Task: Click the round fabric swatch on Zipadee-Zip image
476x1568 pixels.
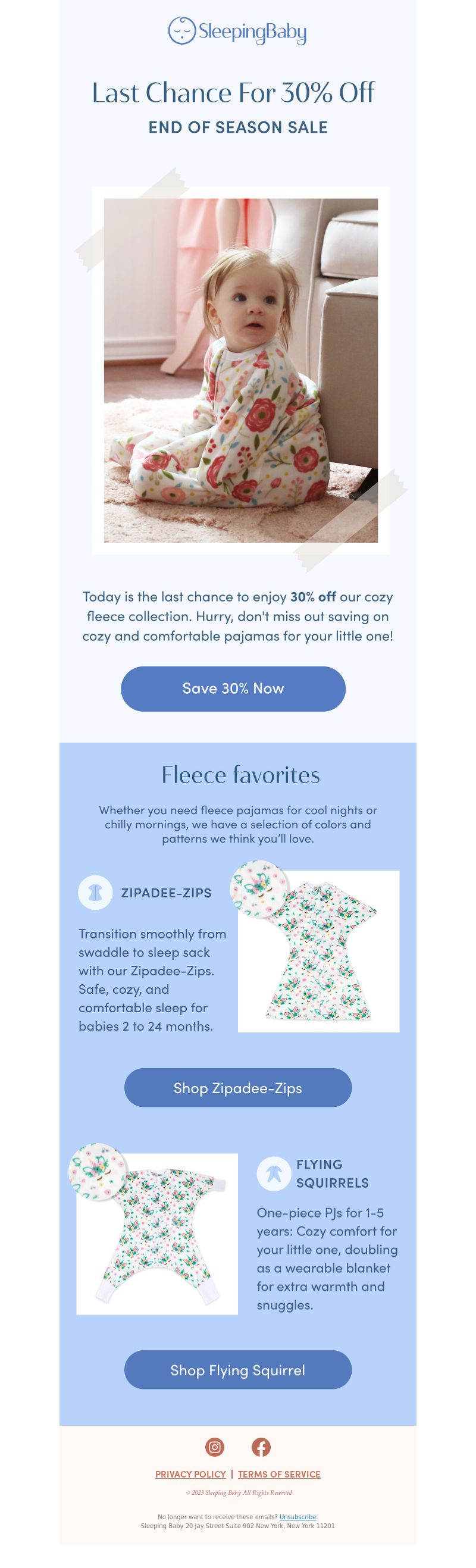Action: point(259,889)
